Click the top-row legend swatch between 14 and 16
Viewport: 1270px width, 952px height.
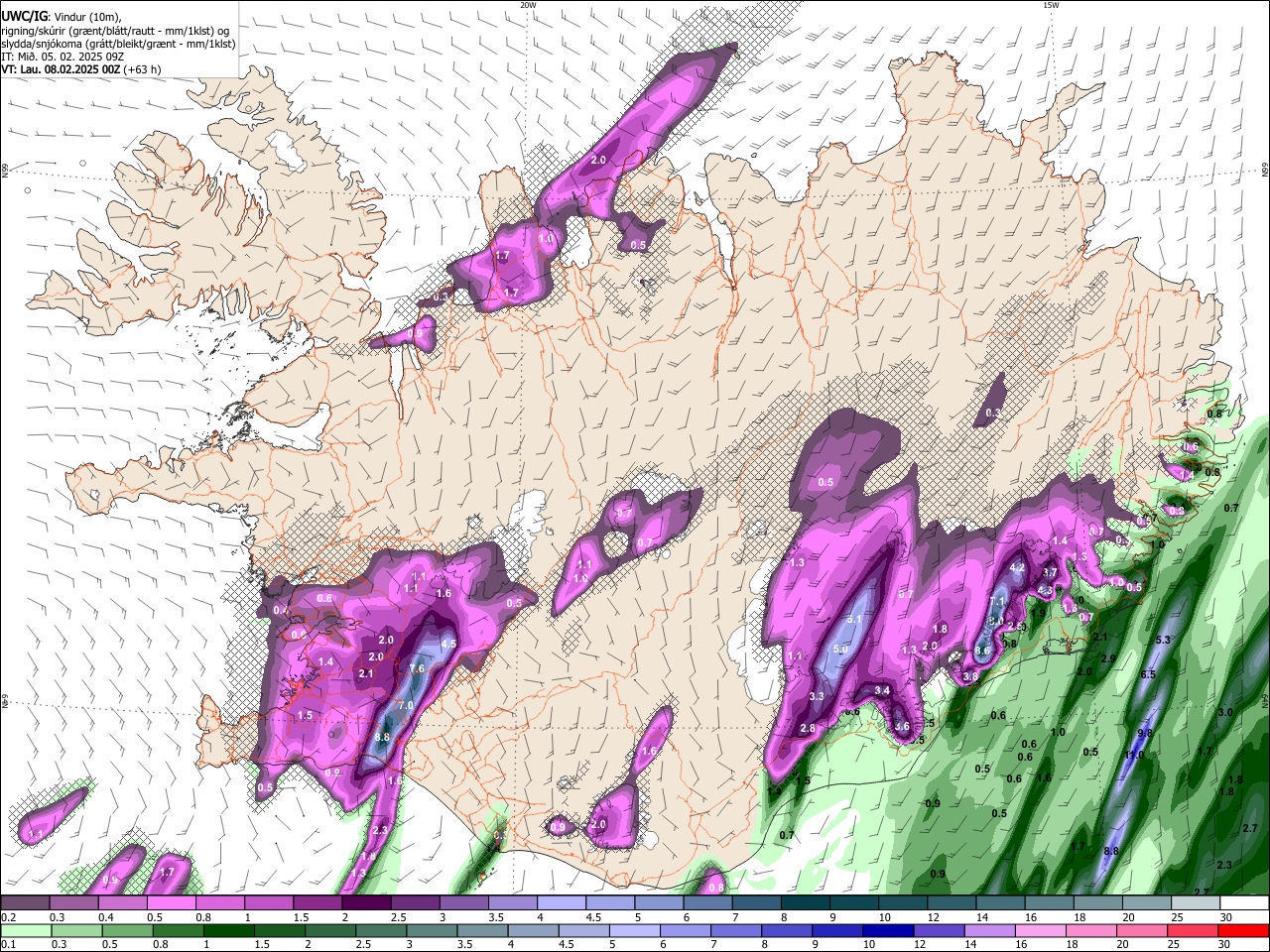point(1000,903)
